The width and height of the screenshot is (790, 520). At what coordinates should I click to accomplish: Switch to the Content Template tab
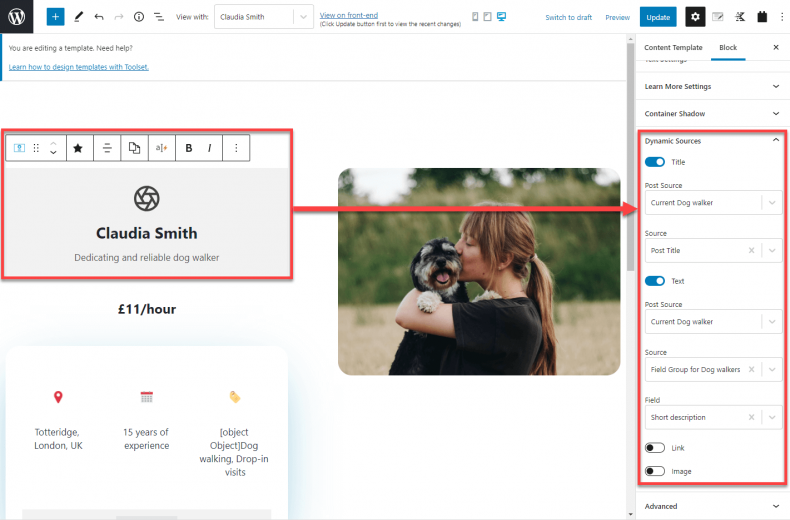(673, 47)
